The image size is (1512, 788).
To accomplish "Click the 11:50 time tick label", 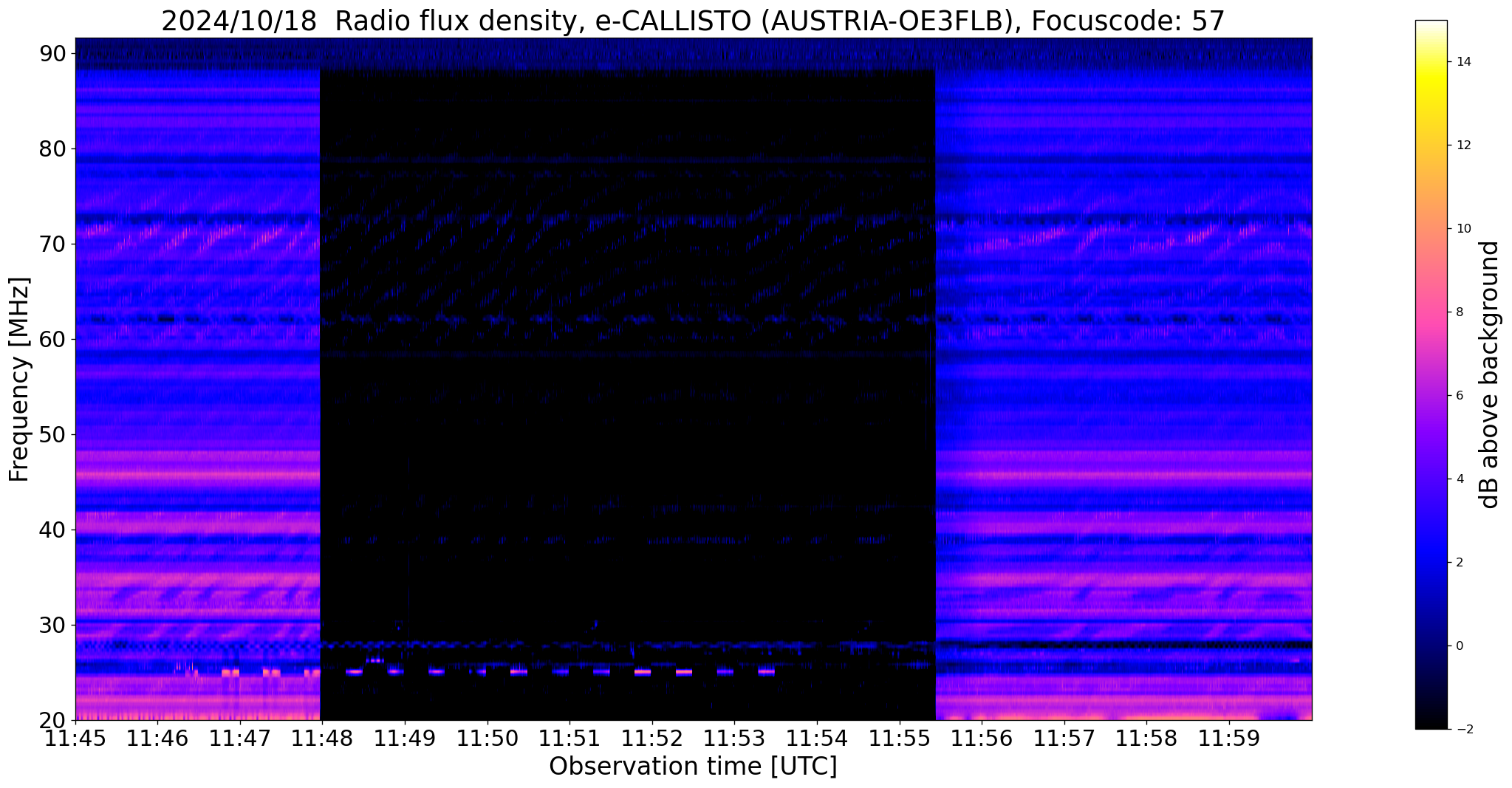I will (x=488, y=739).
